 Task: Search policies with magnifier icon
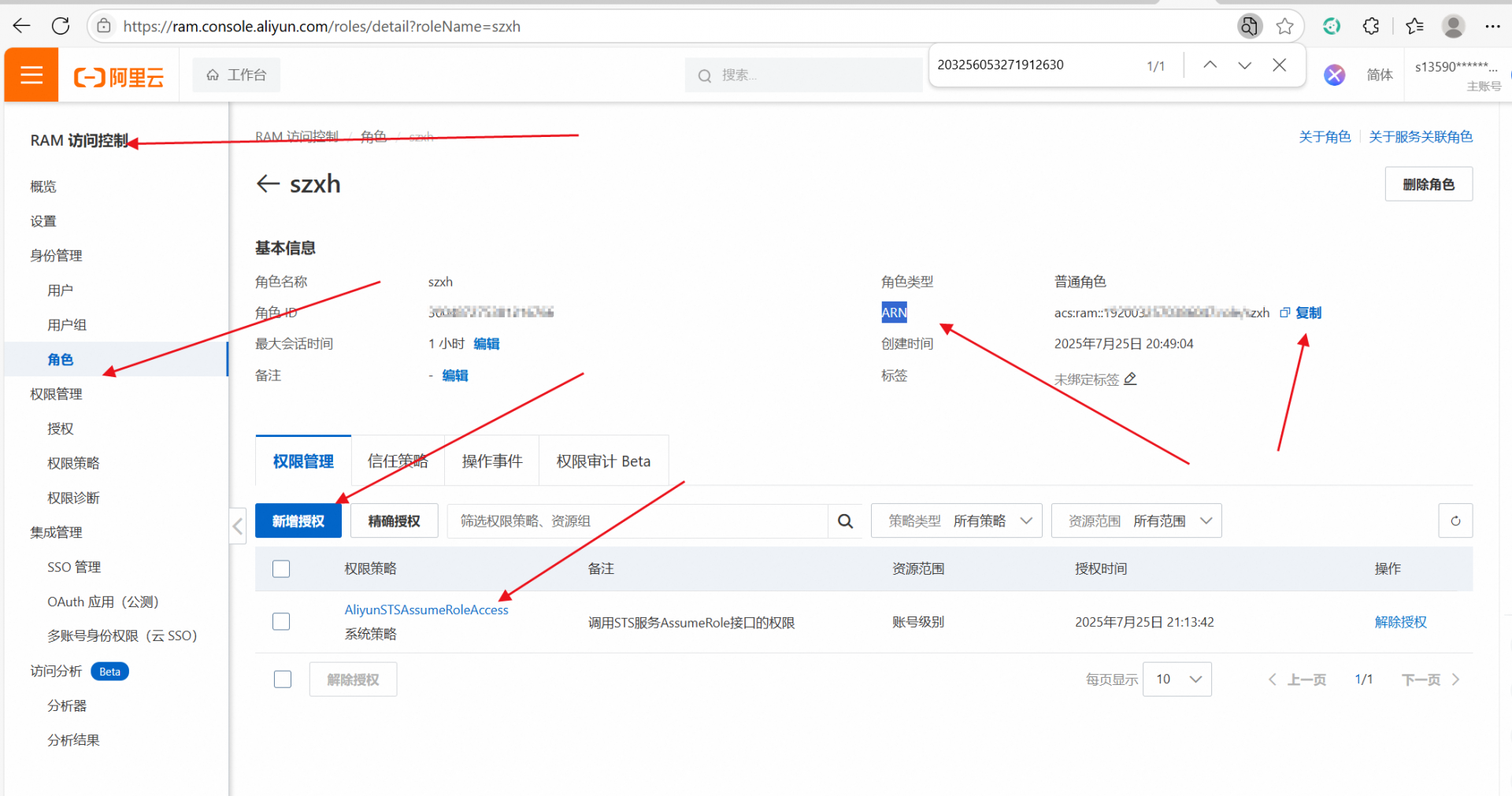click(x=845, y=521)
